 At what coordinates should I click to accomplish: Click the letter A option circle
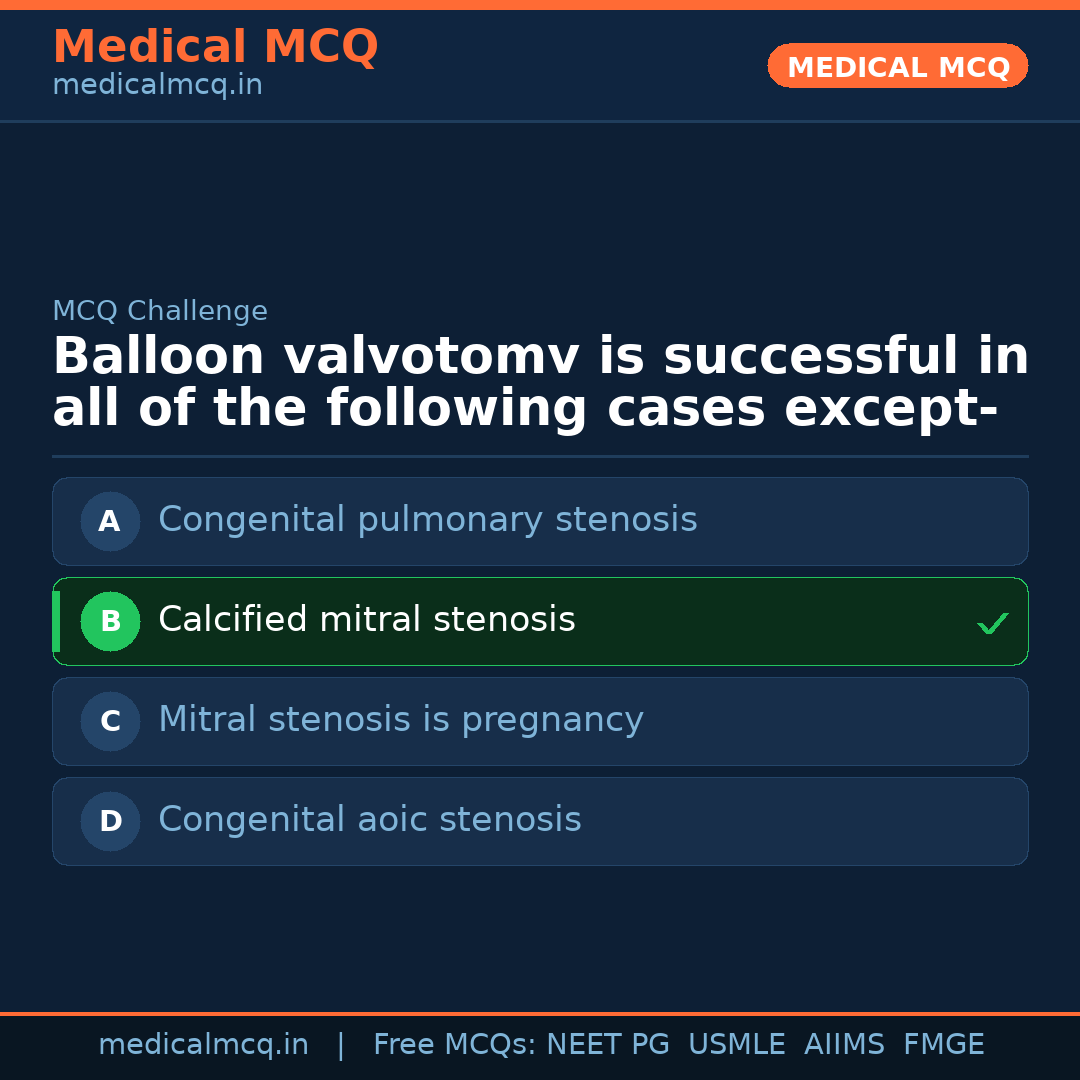point(110,521)
